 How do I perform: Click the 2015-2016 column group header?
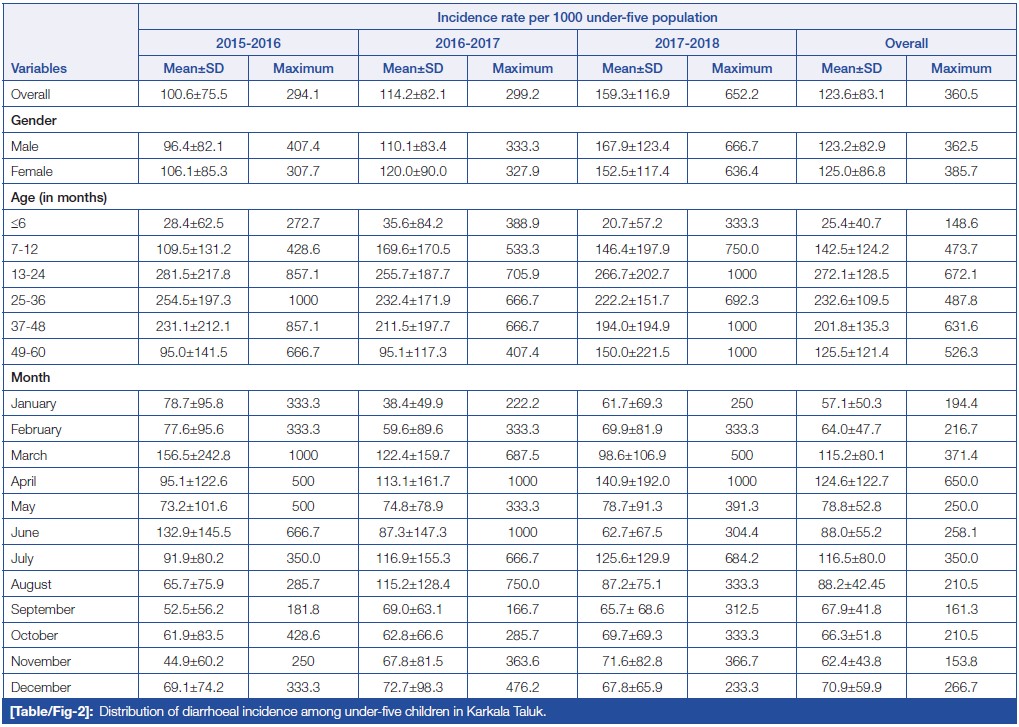pos(248,43)
